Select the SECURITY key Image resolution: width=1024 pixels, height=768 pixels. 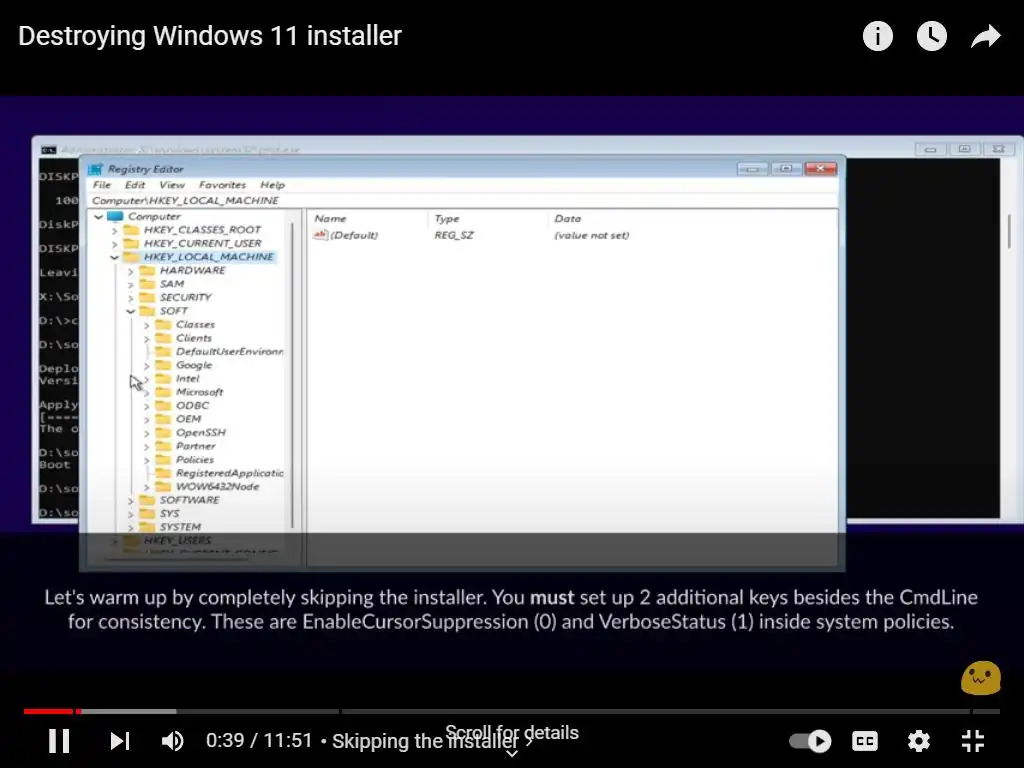185,297
